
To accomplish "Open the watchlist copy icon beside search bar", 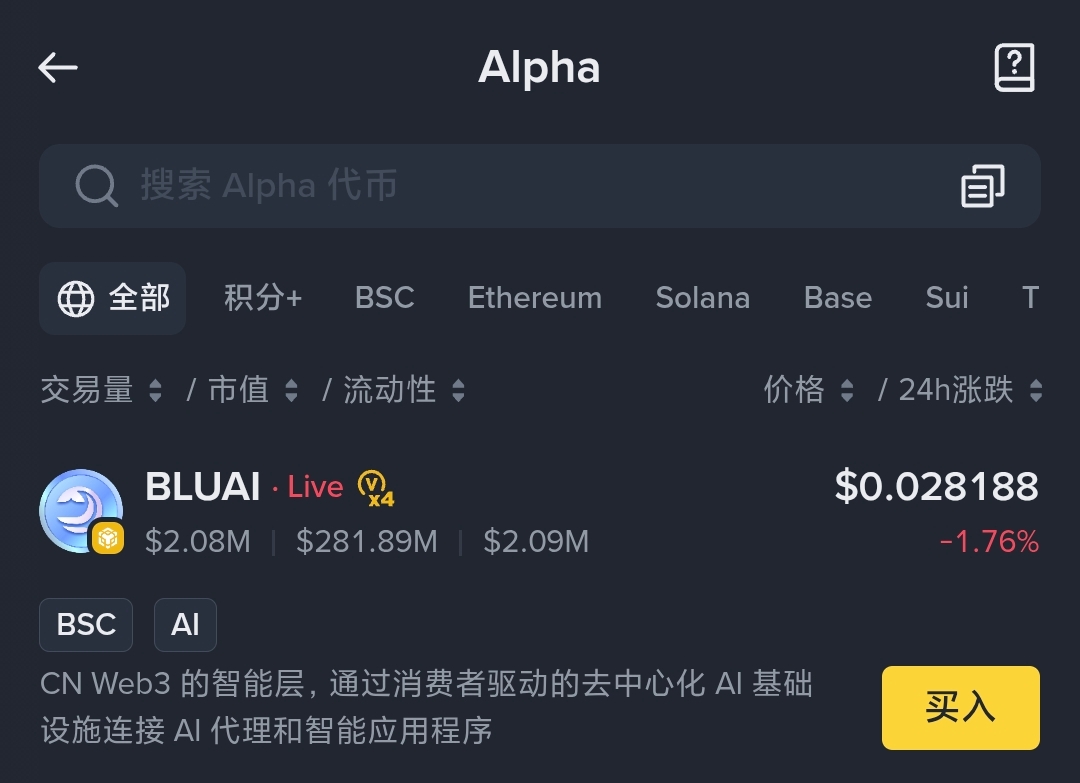I will pos(982,185).
